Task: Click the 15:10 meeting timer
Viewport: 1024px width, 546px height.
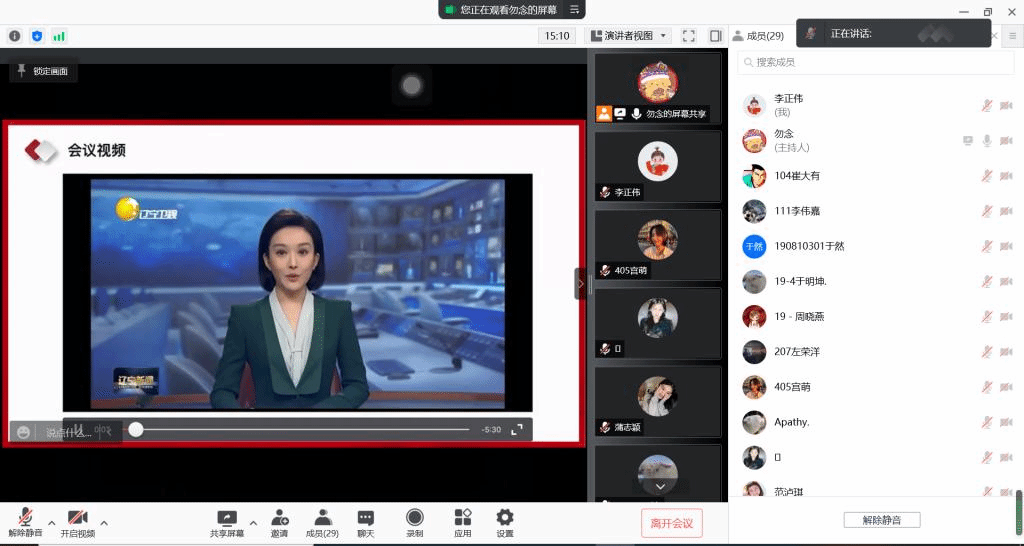Action: click(x=557, y=36)
